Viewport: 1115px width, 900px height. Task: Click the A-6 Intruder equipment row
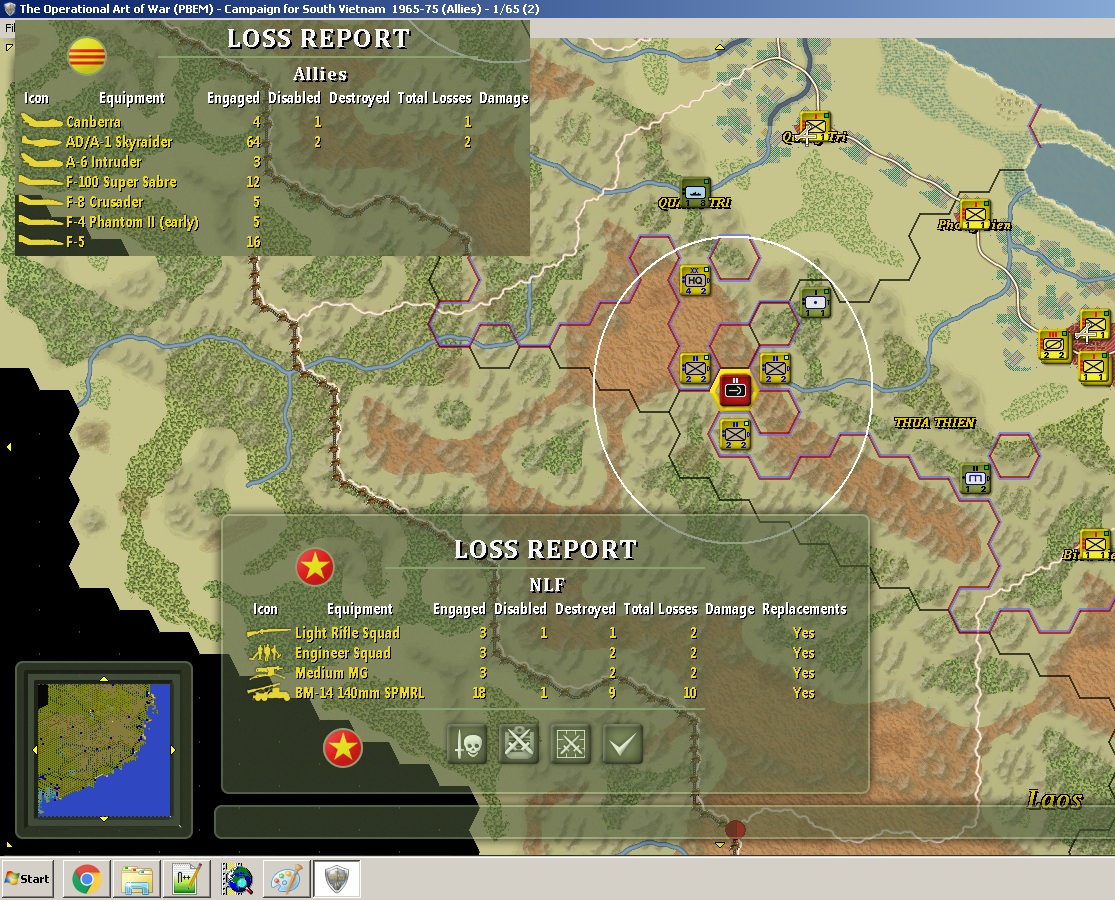pyautogui.click(x=272, y=161)
